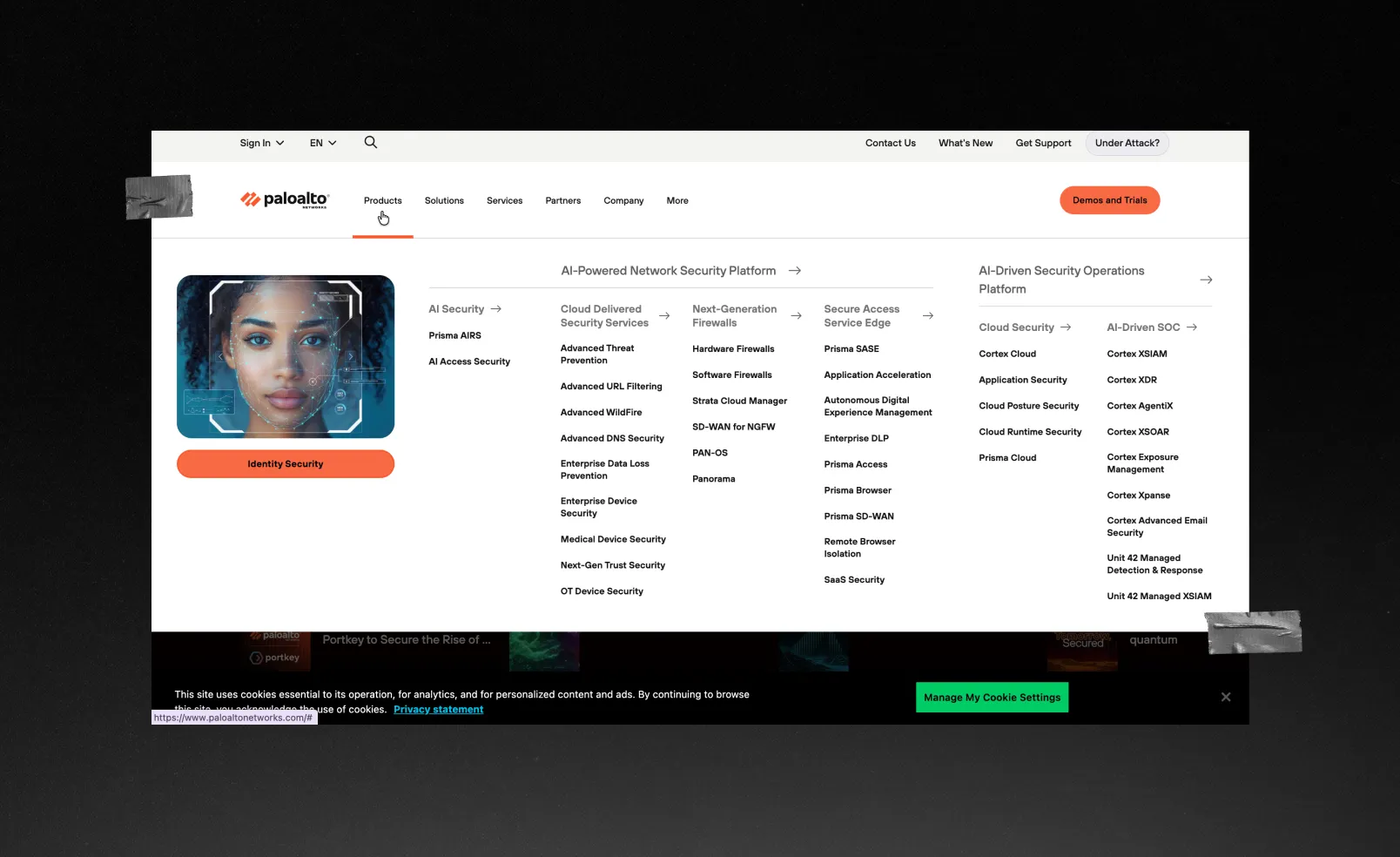The image size is (1400, 857).
Task: Select PAN-OS
Action: pos(710,453)
